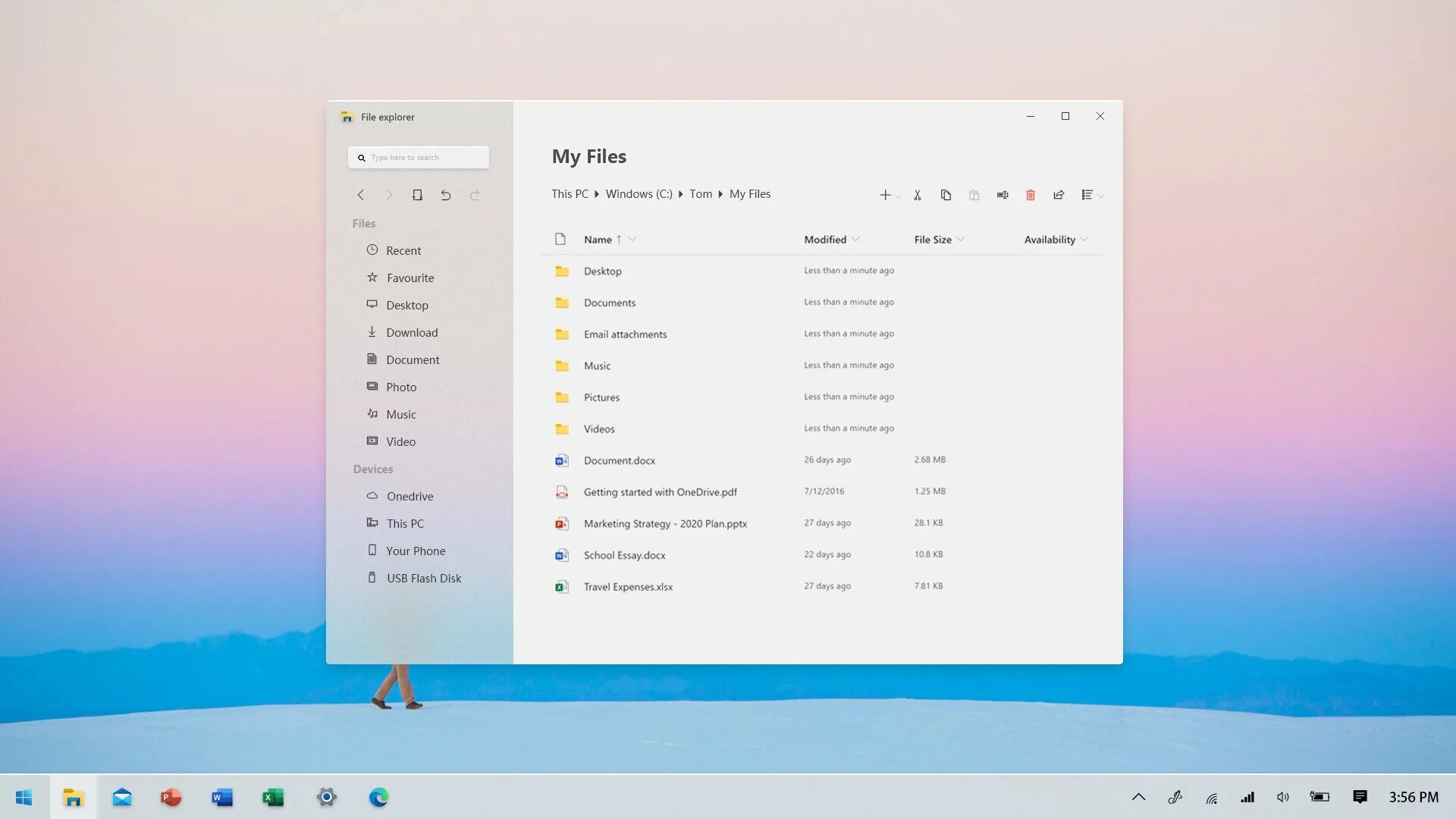Image resolution: width=1456 pixels, height=819 pixels.
Task: Toggle Your Phone device in sidebar
Action: pos(416,550)
